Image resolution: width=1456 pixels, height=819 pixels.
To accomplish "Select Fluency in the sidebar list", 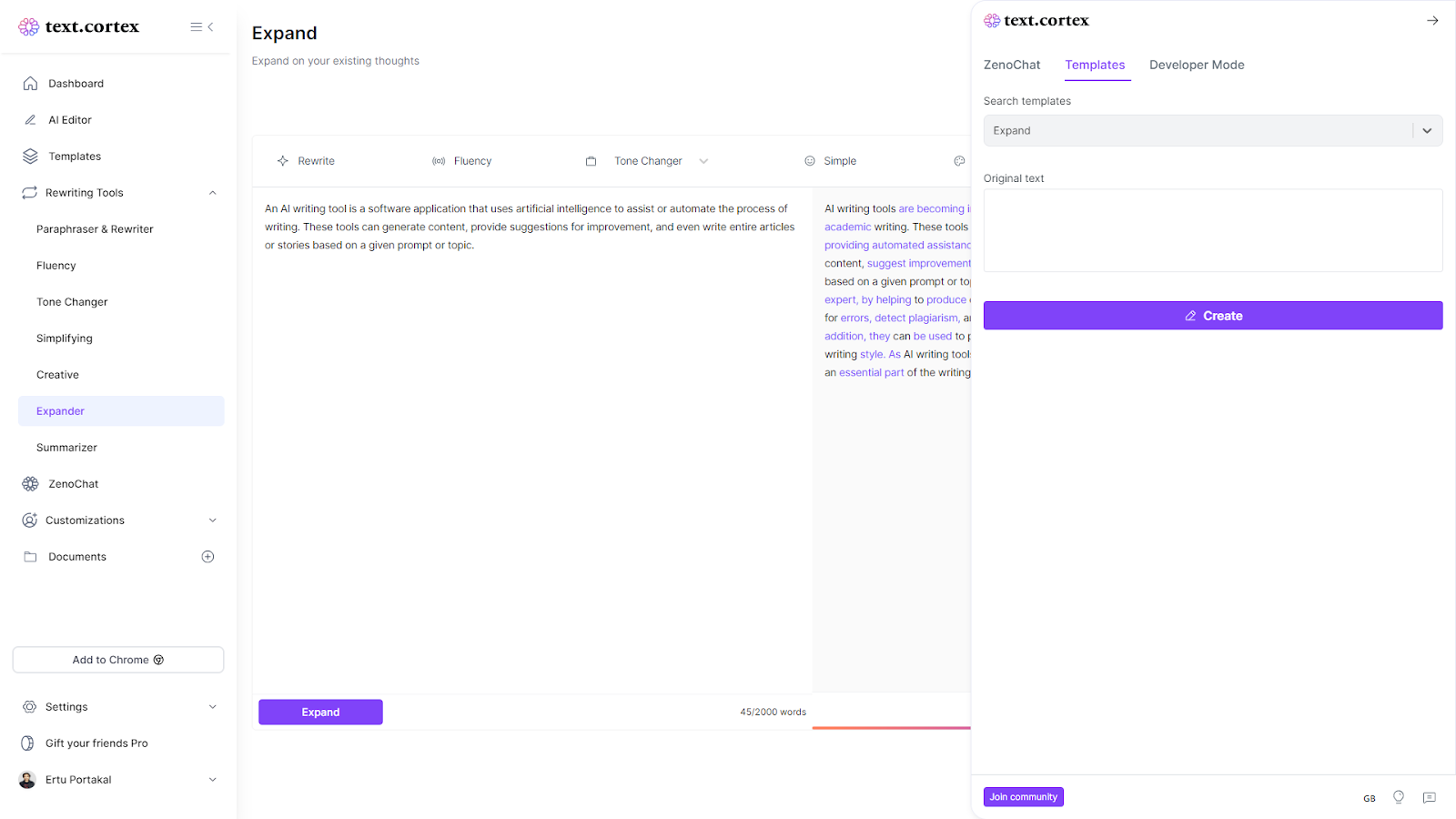I will coord(56,266).
